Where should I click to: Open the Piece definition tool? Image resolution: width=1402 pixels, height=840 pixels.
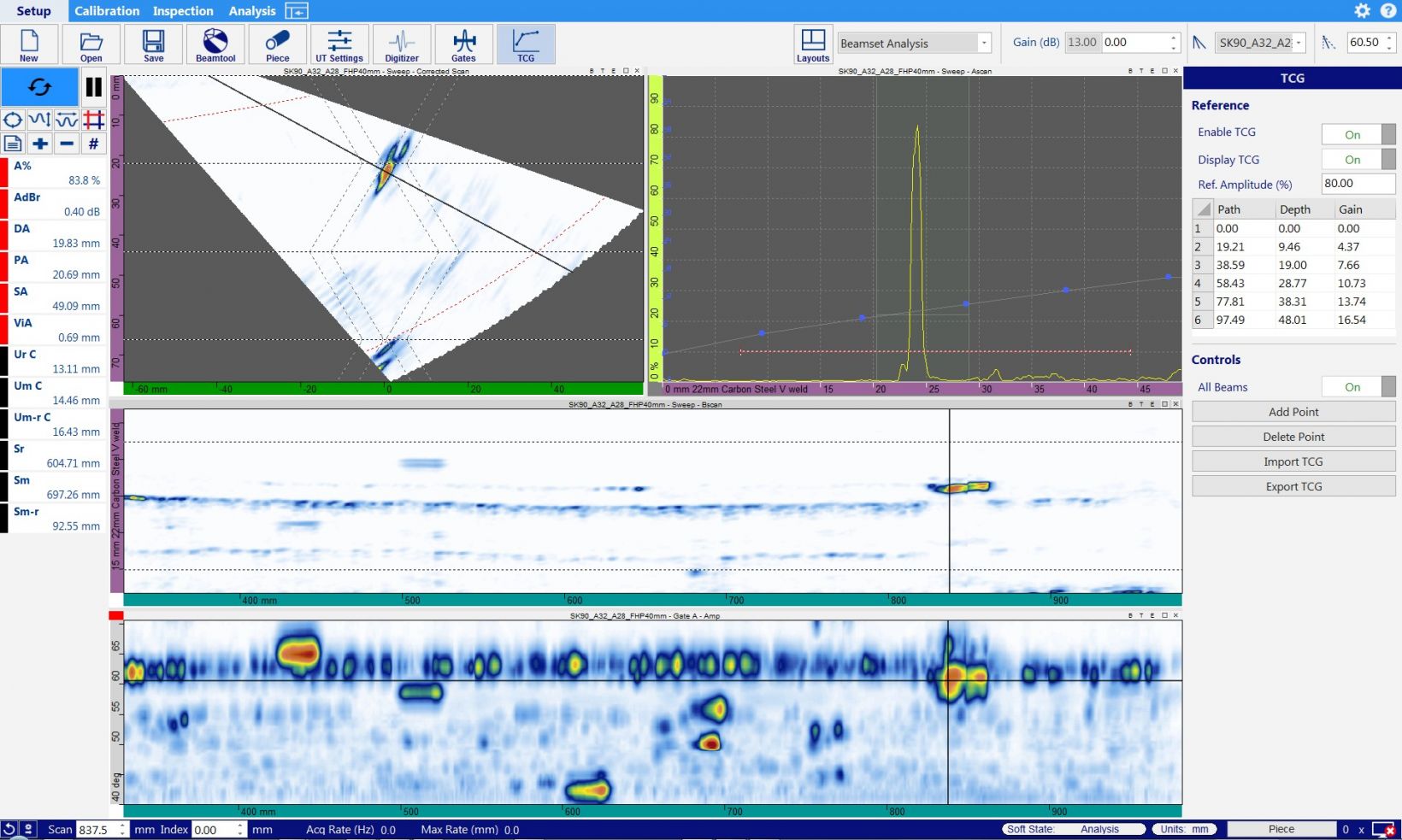(x=277, y=44)
